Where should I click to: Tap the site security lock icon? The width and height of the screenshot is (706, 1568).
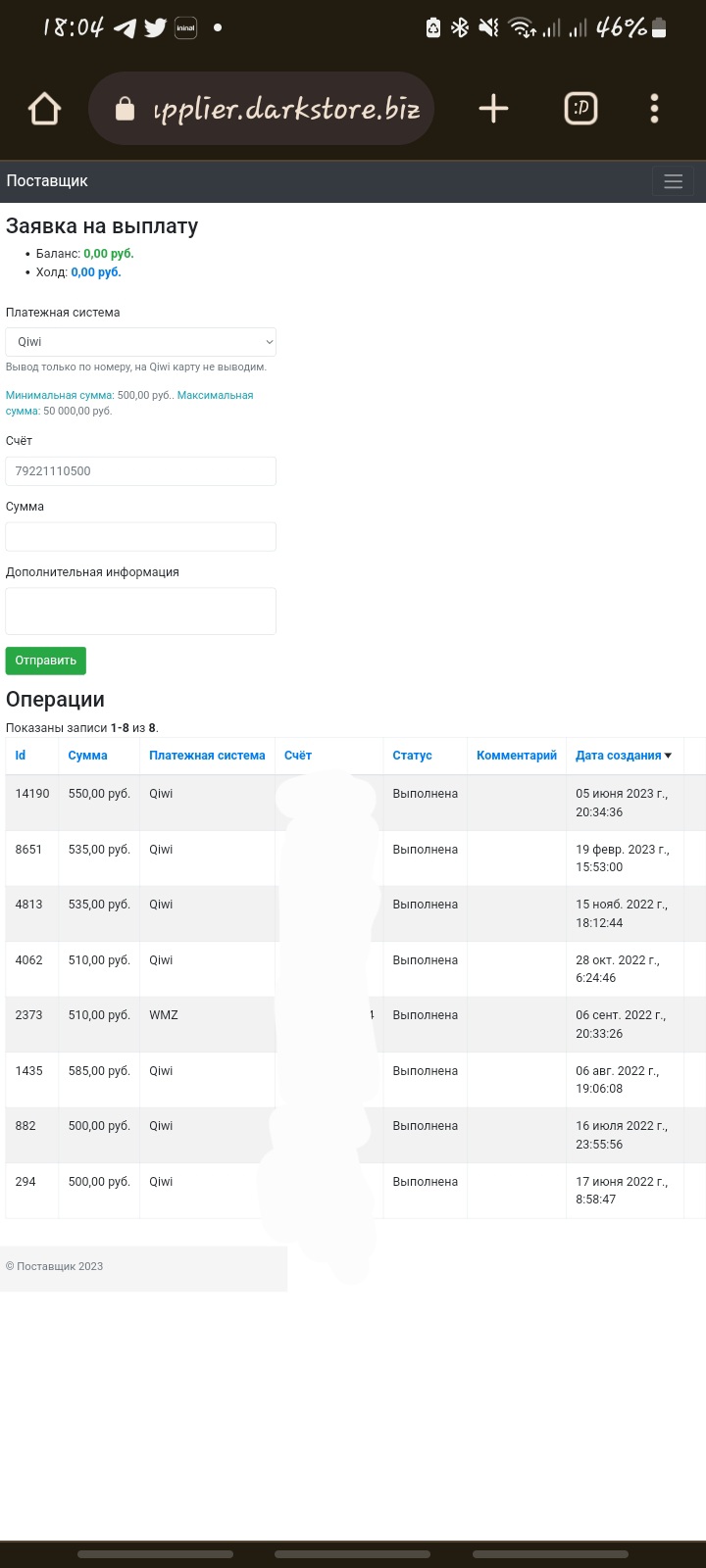[x=125, y=109]
